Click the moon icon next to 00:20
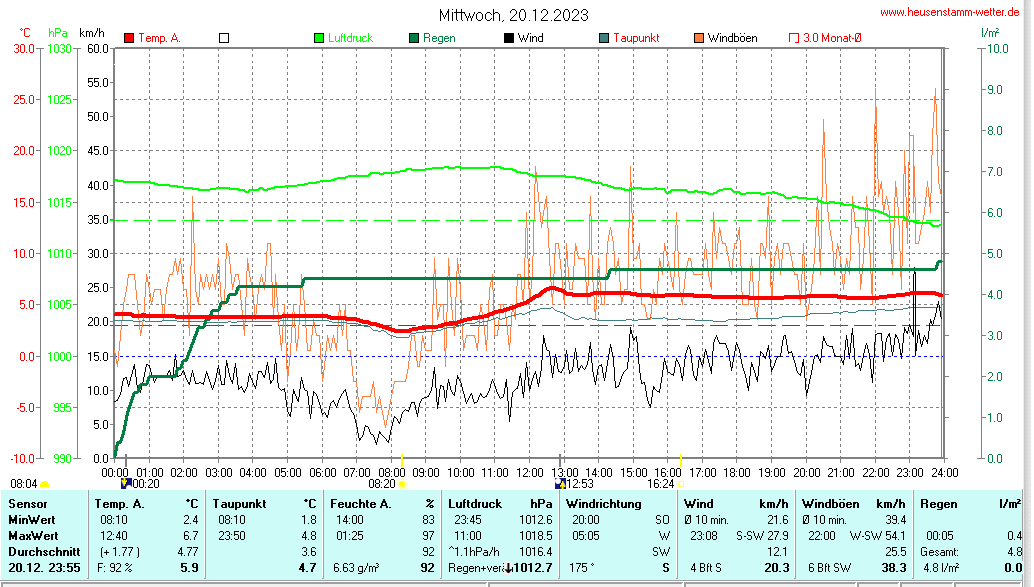 click(x=125, y=484)
